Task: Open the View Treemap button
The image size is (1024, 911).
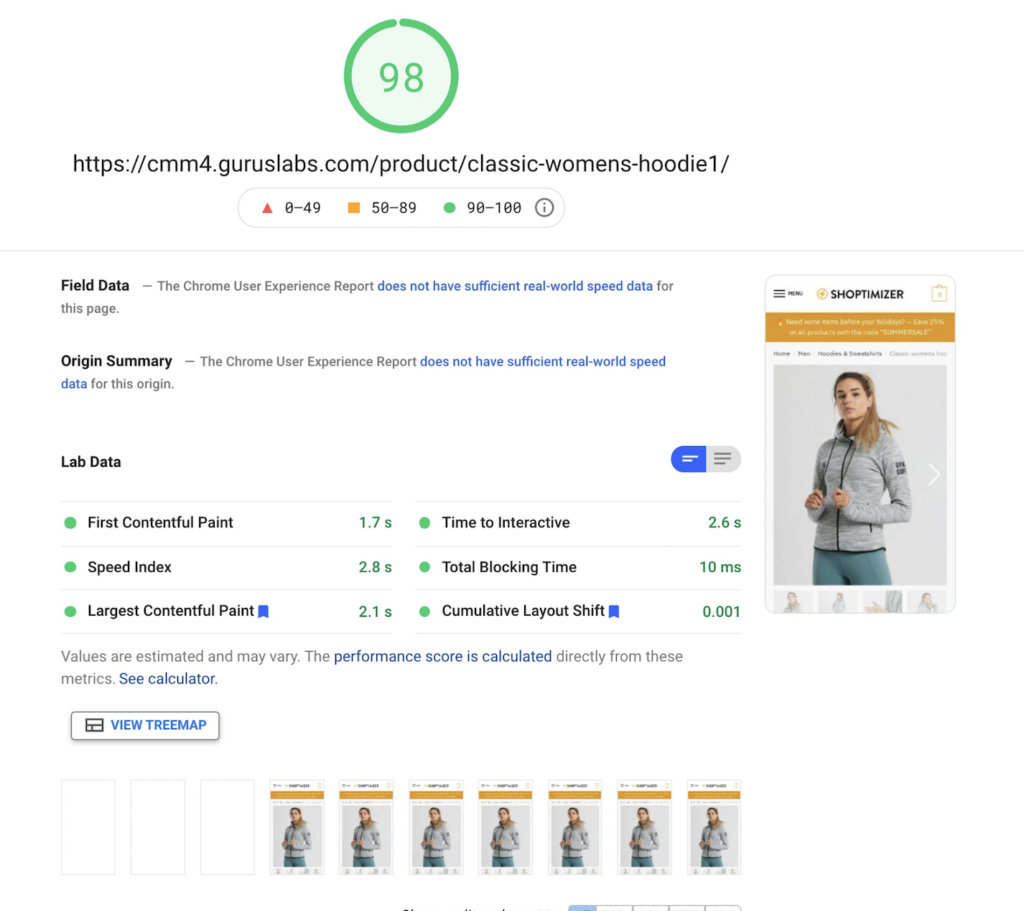Action: 145,725
